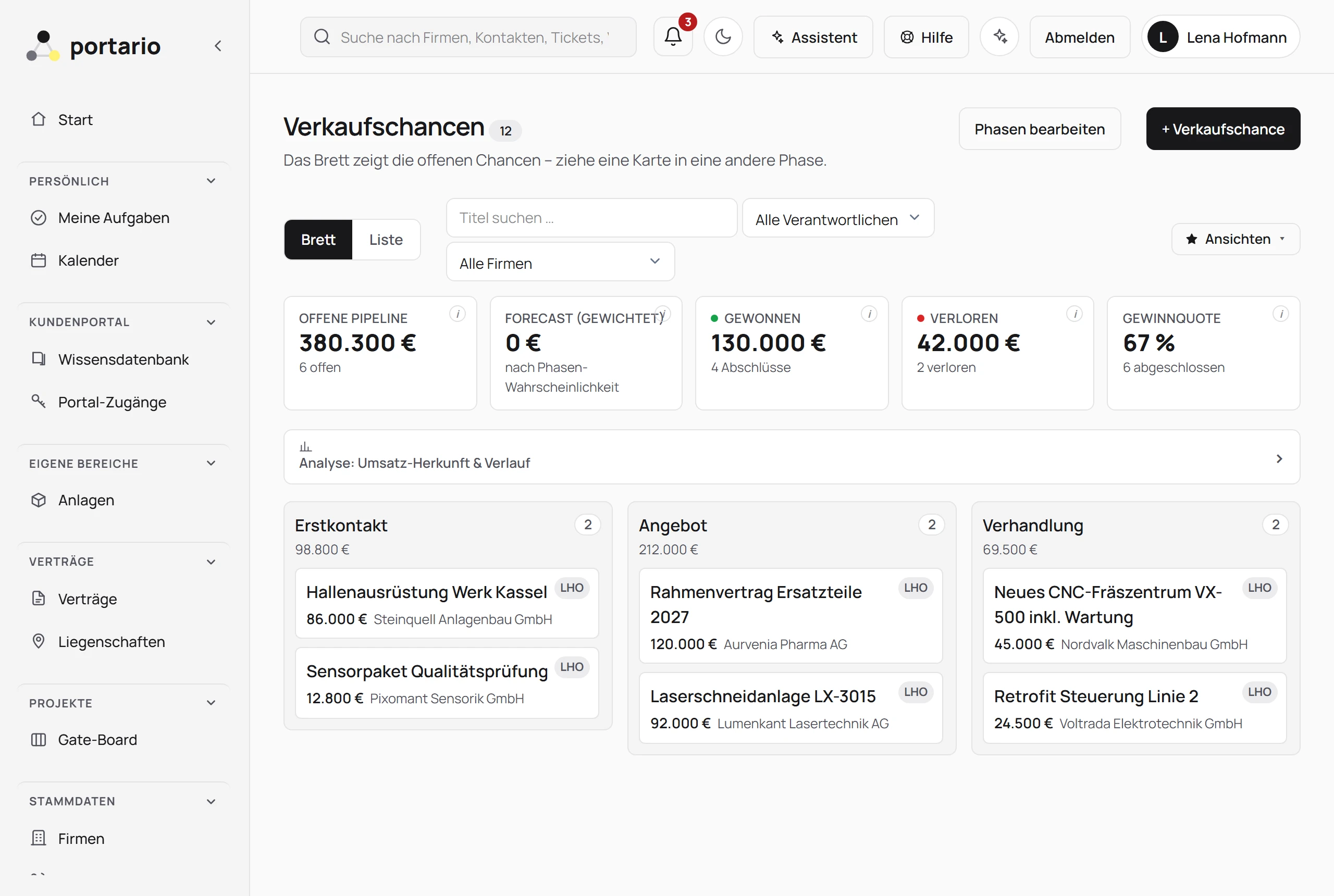Collapse the Projekte section
Screen dimensions: 1334x896
[125, 703]
